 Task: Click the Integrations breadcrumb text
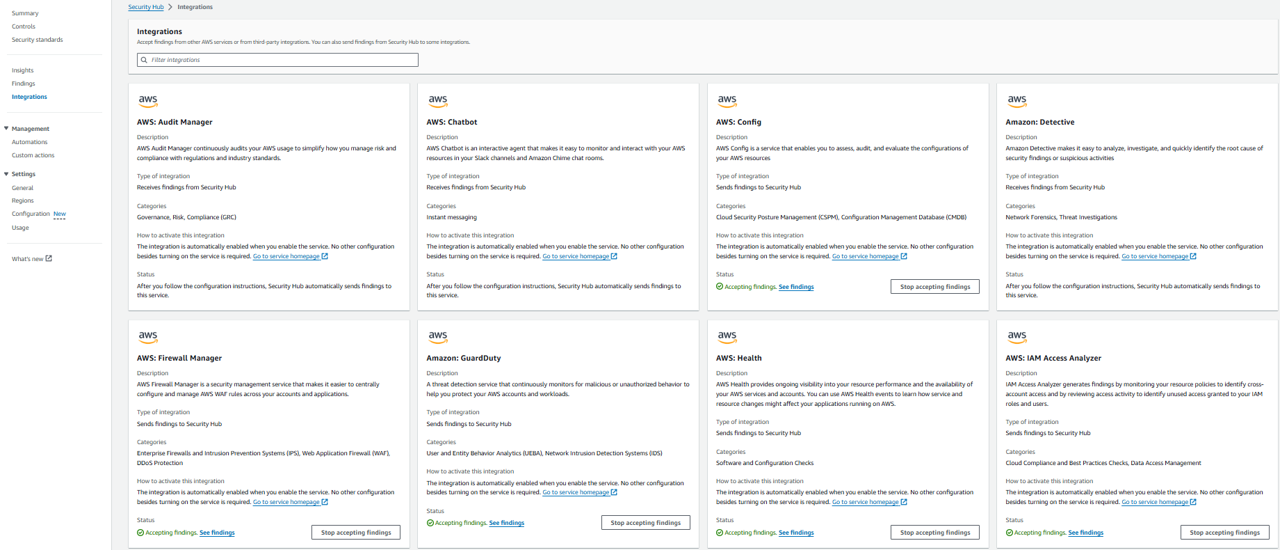[x=195, y=7]
